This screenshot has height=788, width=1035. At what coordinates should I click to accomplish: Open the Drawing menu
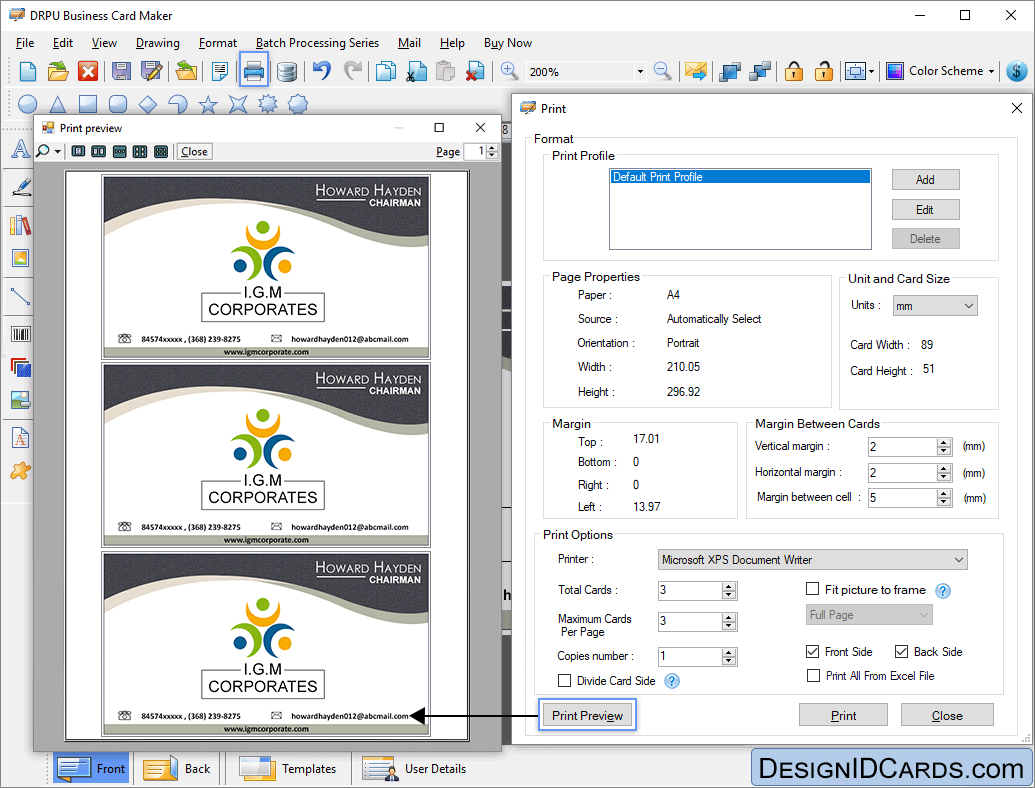click(x=158, y=43)
